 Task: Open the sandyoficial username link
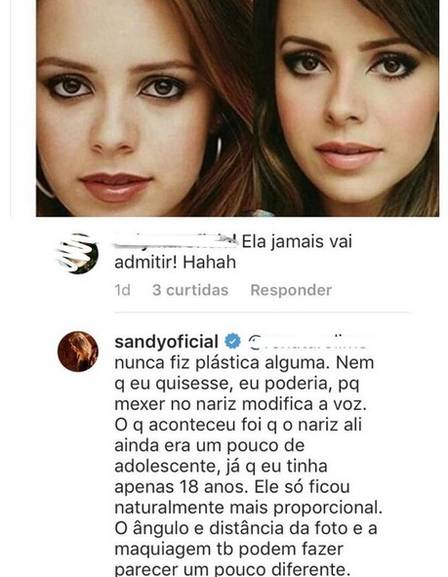(x=166, y=342)
